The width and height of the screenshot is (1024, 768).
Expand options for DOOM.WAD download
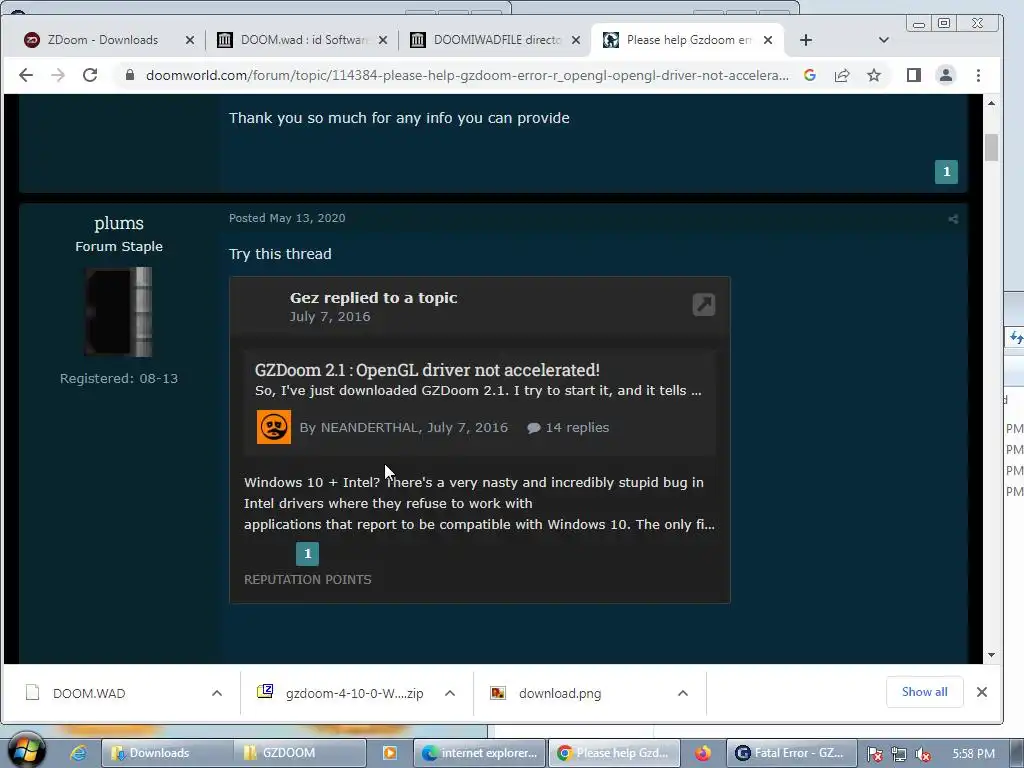click(x=217, y=694)
